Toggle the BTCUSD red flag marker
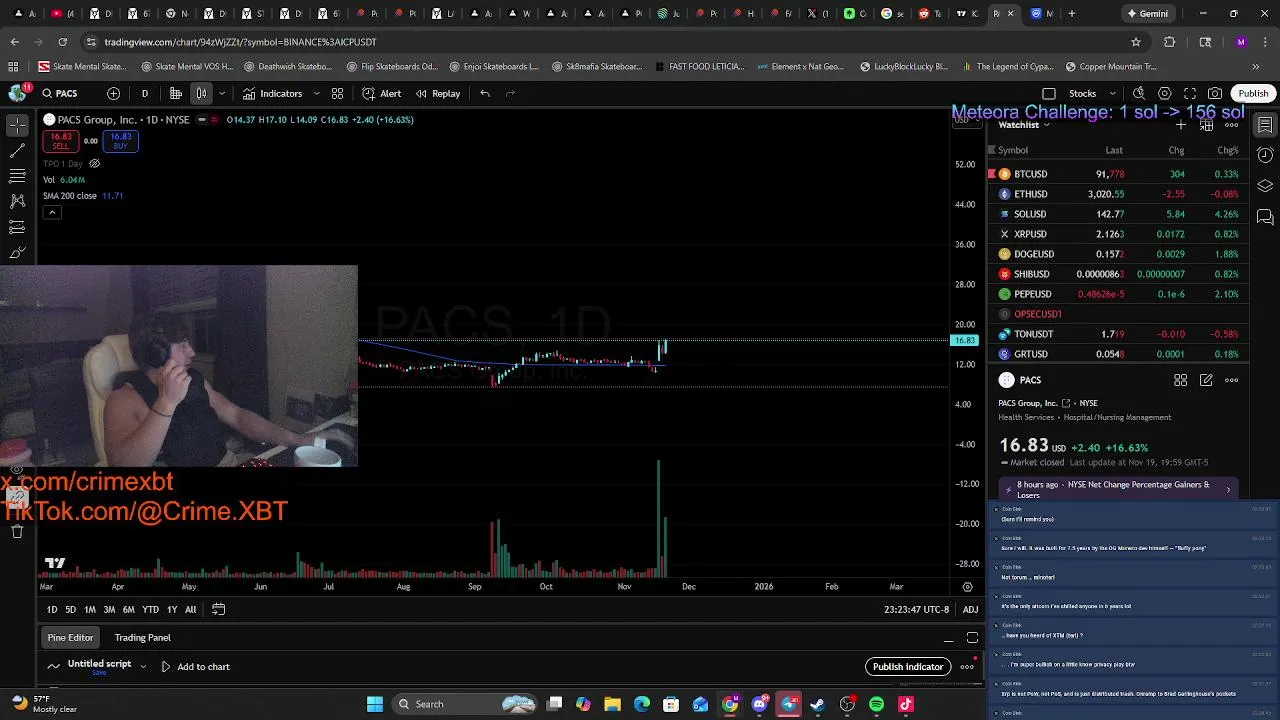 pyautogui.click(x=992, y=174)
